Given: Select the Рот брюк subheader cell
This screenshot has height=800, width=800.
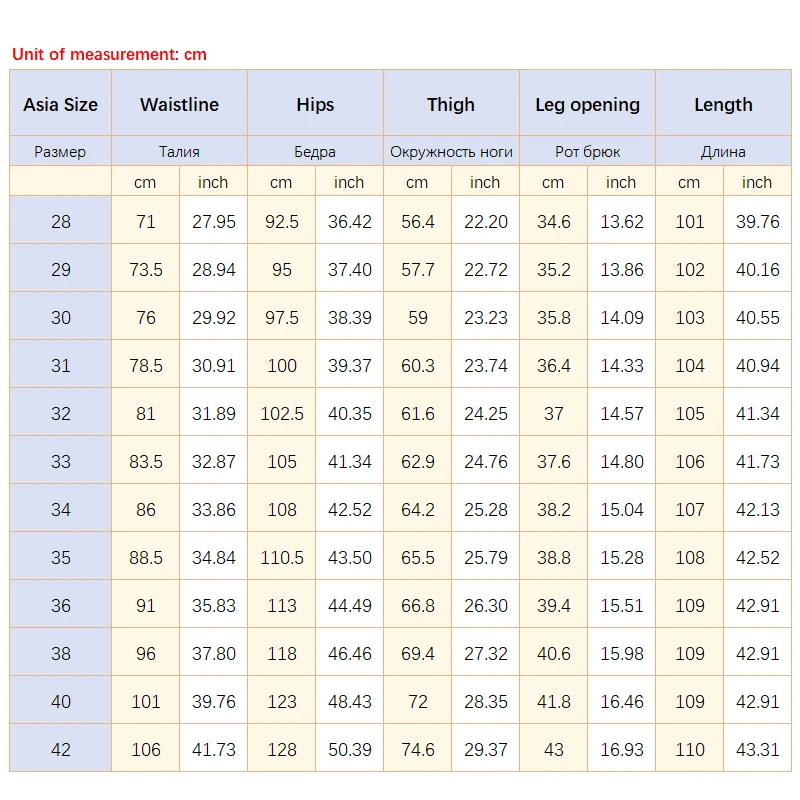Looking at the screenshot, I should (587, 152).
